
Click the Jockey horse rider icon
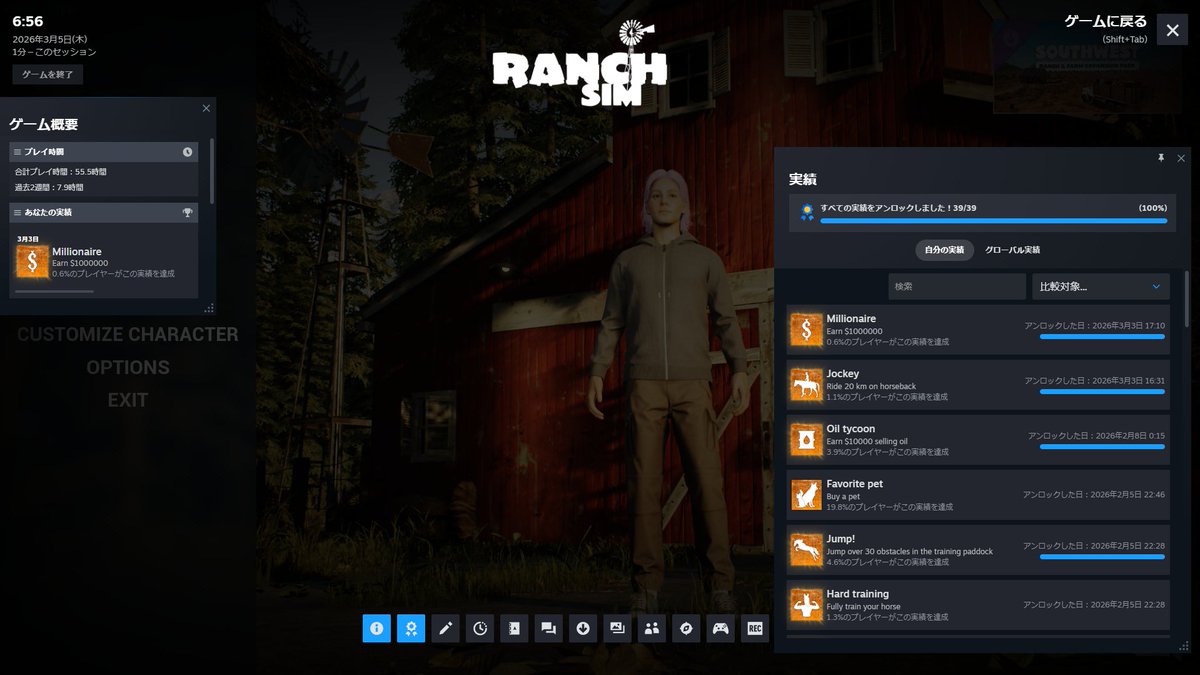click(x=806, y=384)
